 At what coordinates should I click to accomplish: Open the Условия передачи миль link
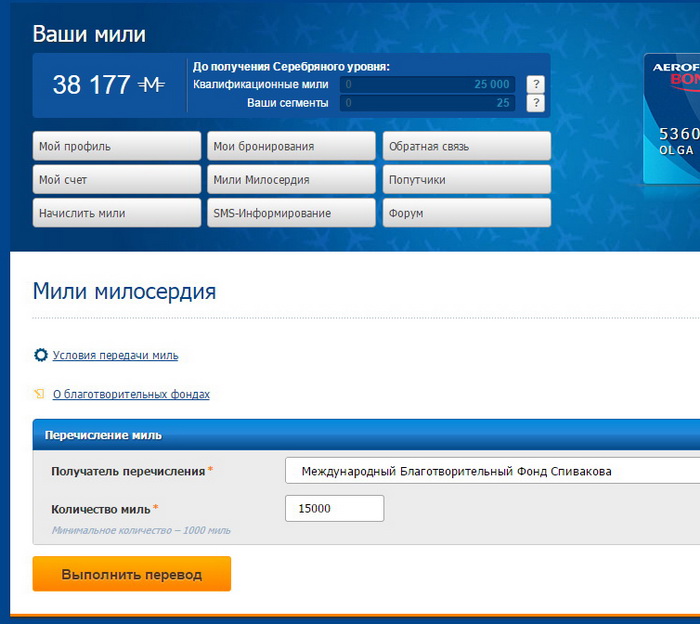point(115,355)
